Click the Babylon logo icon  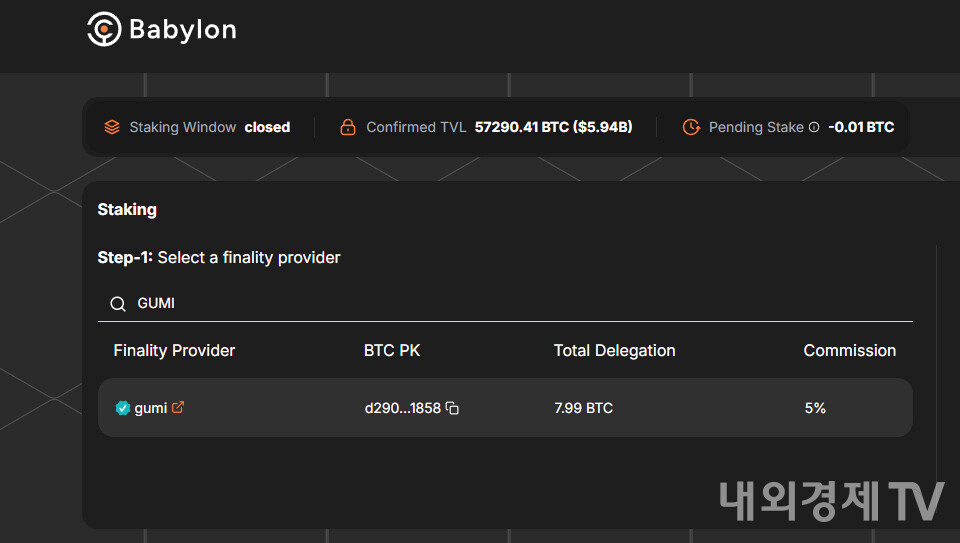(x=104, y=29)
